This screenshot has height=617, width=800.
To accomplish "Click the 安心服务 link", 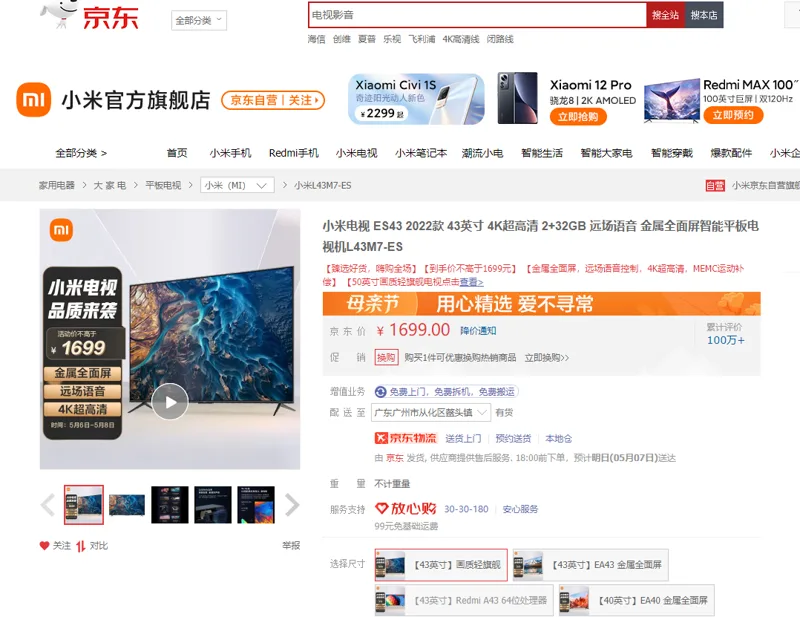I will [x=520, y=509].
